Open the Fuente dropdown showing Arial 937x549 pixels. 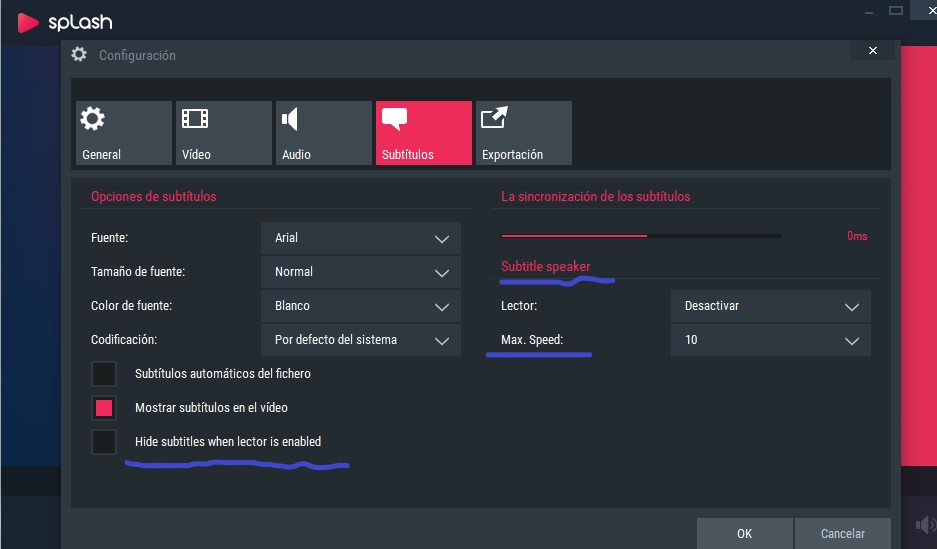361,238
